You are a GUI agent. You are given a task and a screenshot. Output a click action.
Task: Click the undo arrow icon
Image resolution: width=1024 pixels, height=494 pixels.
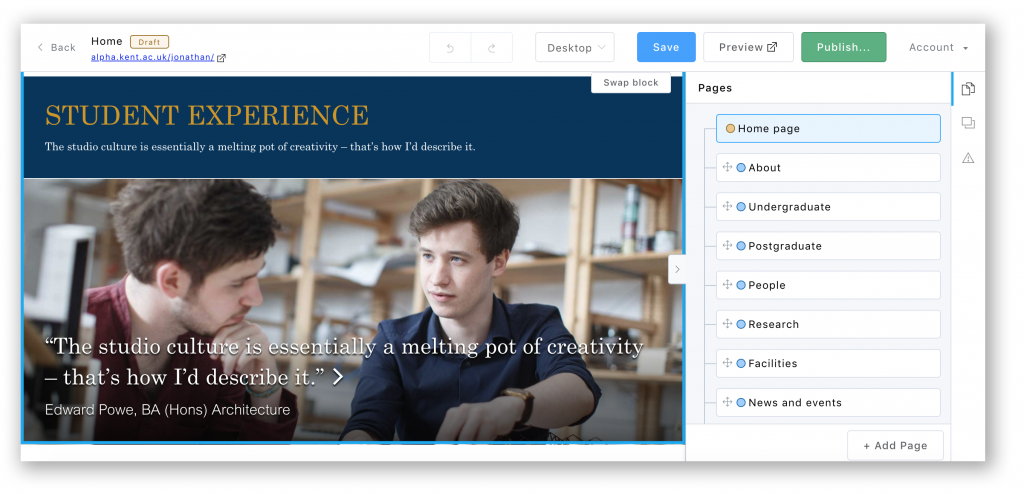pos(450,48)
